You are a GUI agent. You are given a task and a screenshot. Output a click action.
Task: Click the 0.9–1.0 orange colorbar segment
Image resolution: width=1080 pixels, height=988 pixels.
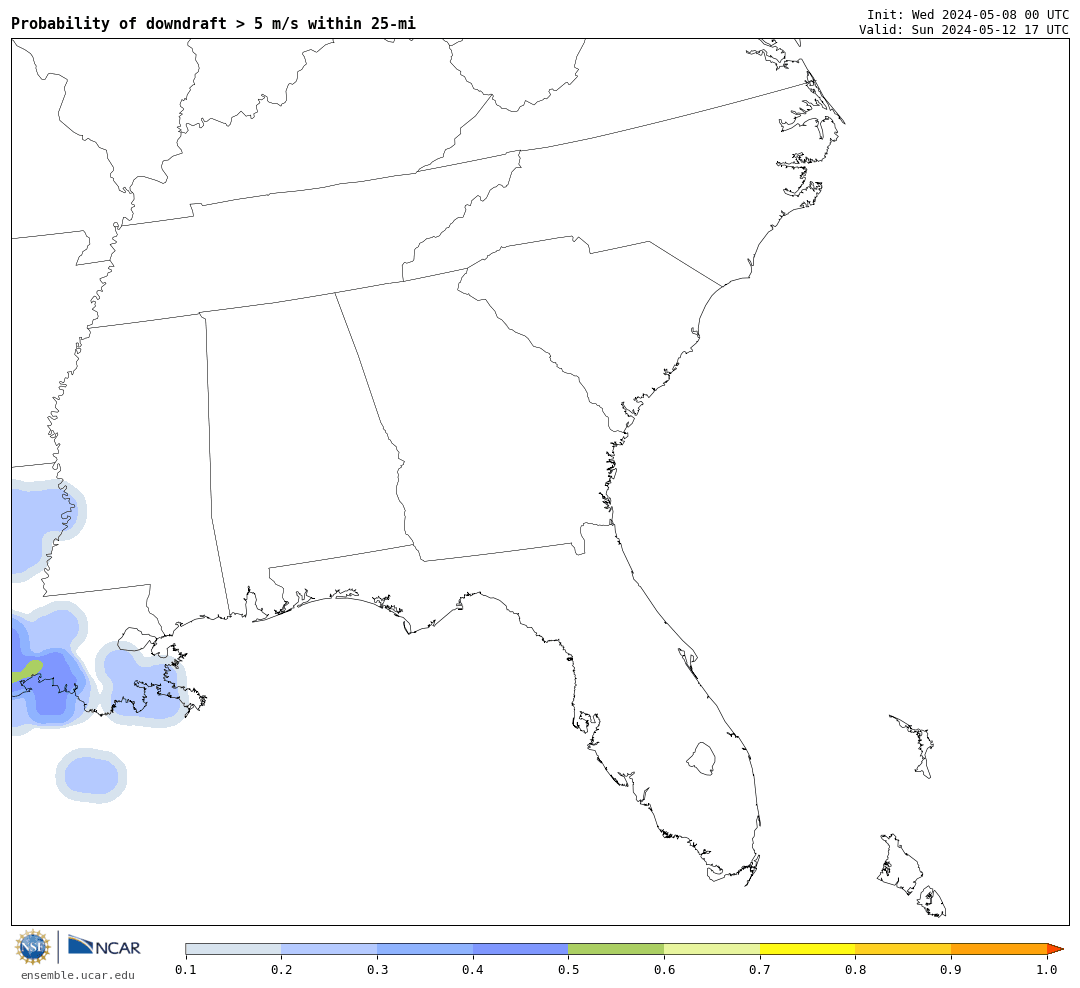(999, 949)
